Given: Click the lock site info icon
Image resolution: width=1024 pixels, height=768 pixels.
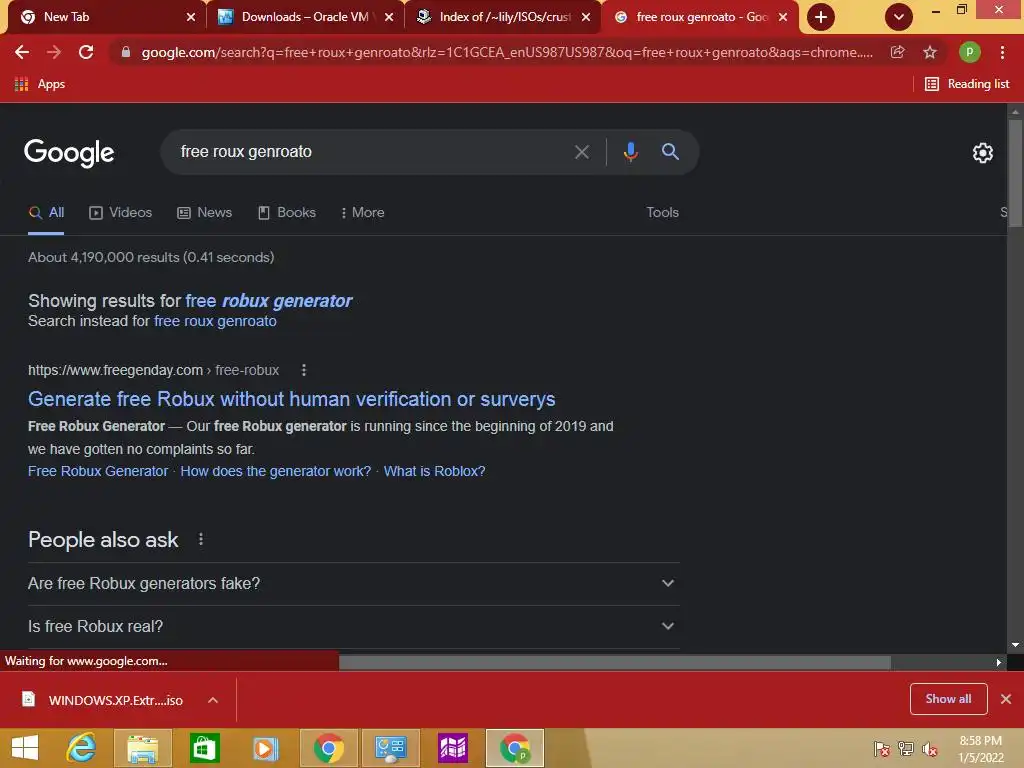Looking at the screenshot, I should [x=125, y=52].
